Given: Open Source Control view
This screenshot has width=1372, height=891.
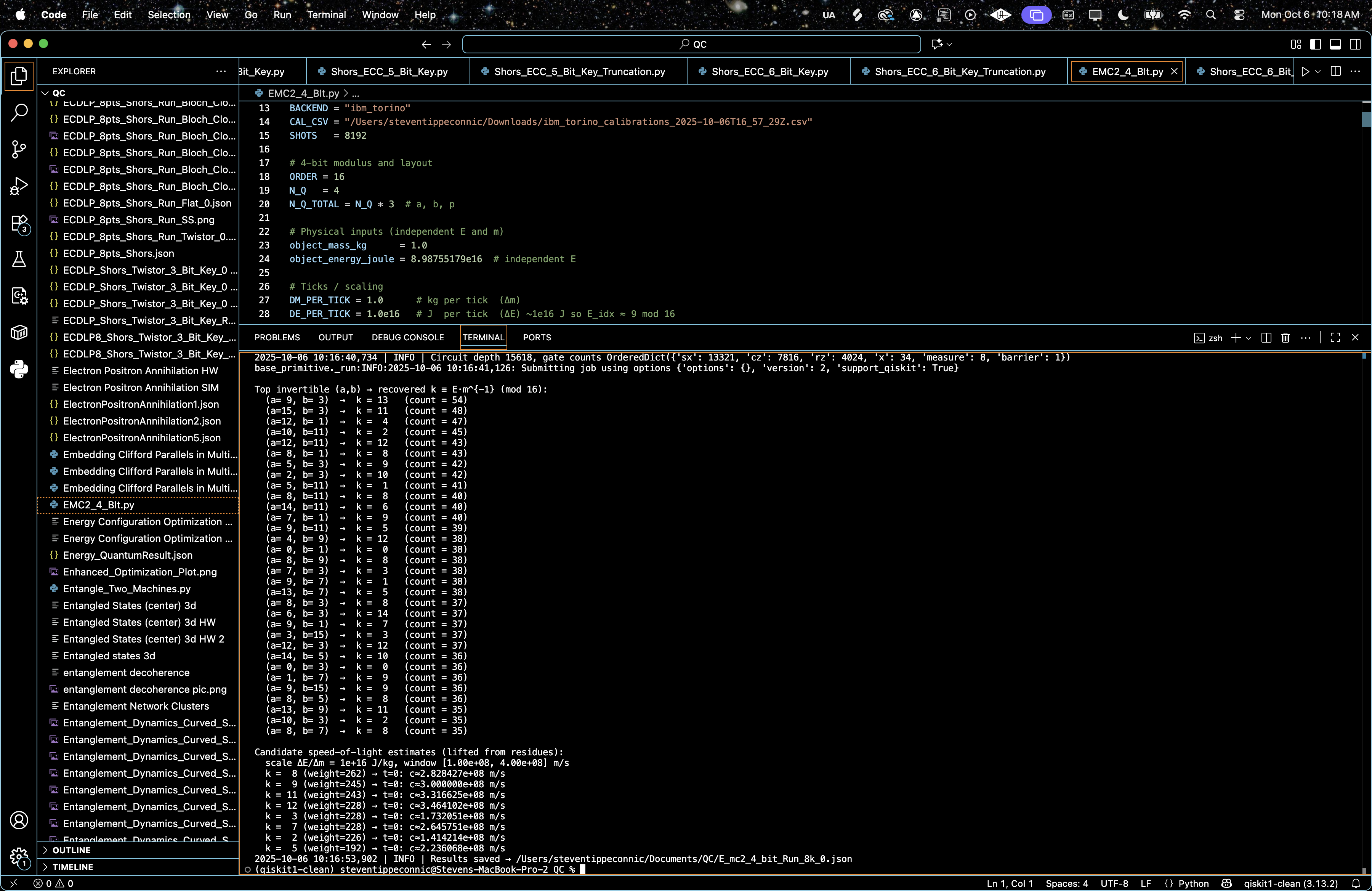Looking at the screenshot, I should click(x=19, y=149).
